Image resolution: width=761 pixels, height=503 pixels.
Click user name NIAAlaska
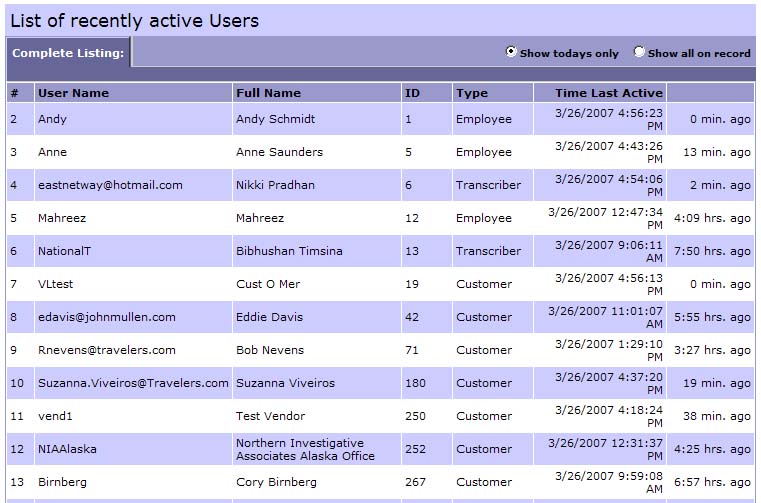[x=67, y=449]
